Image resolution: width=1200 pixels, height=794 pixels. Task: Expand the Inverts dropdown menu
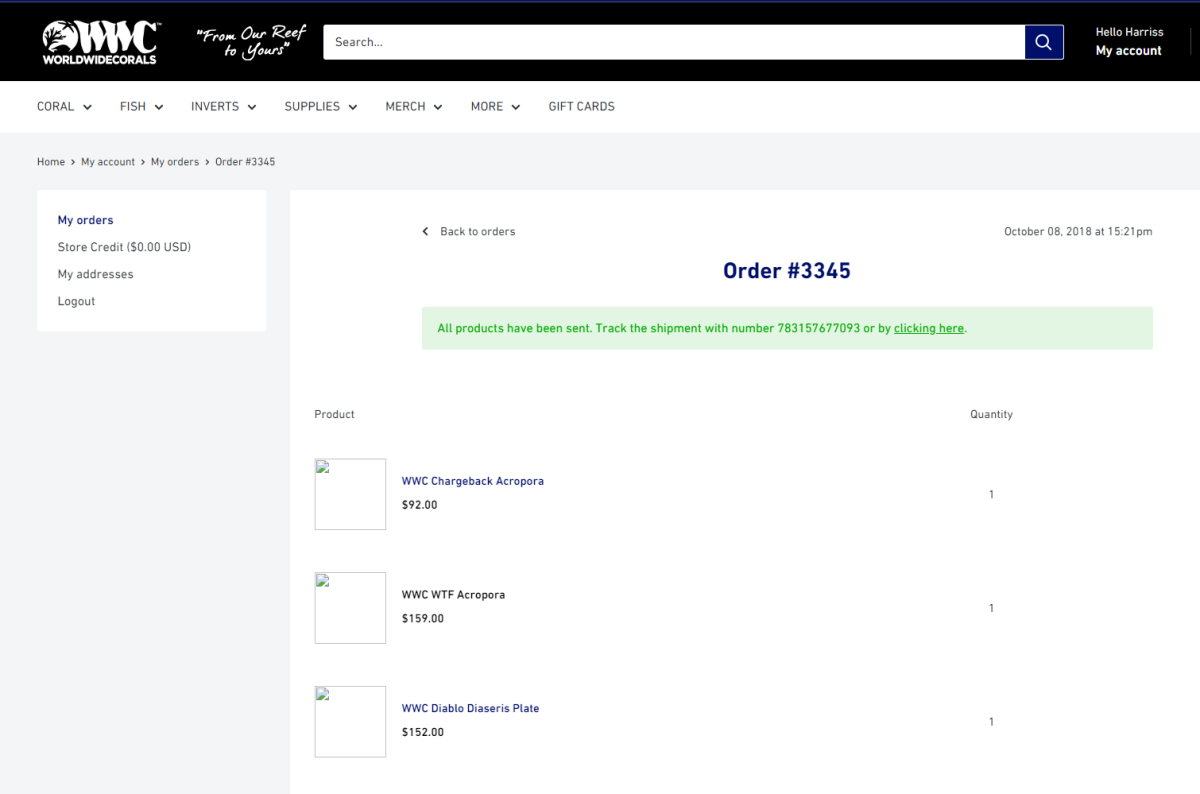point(223,106)
